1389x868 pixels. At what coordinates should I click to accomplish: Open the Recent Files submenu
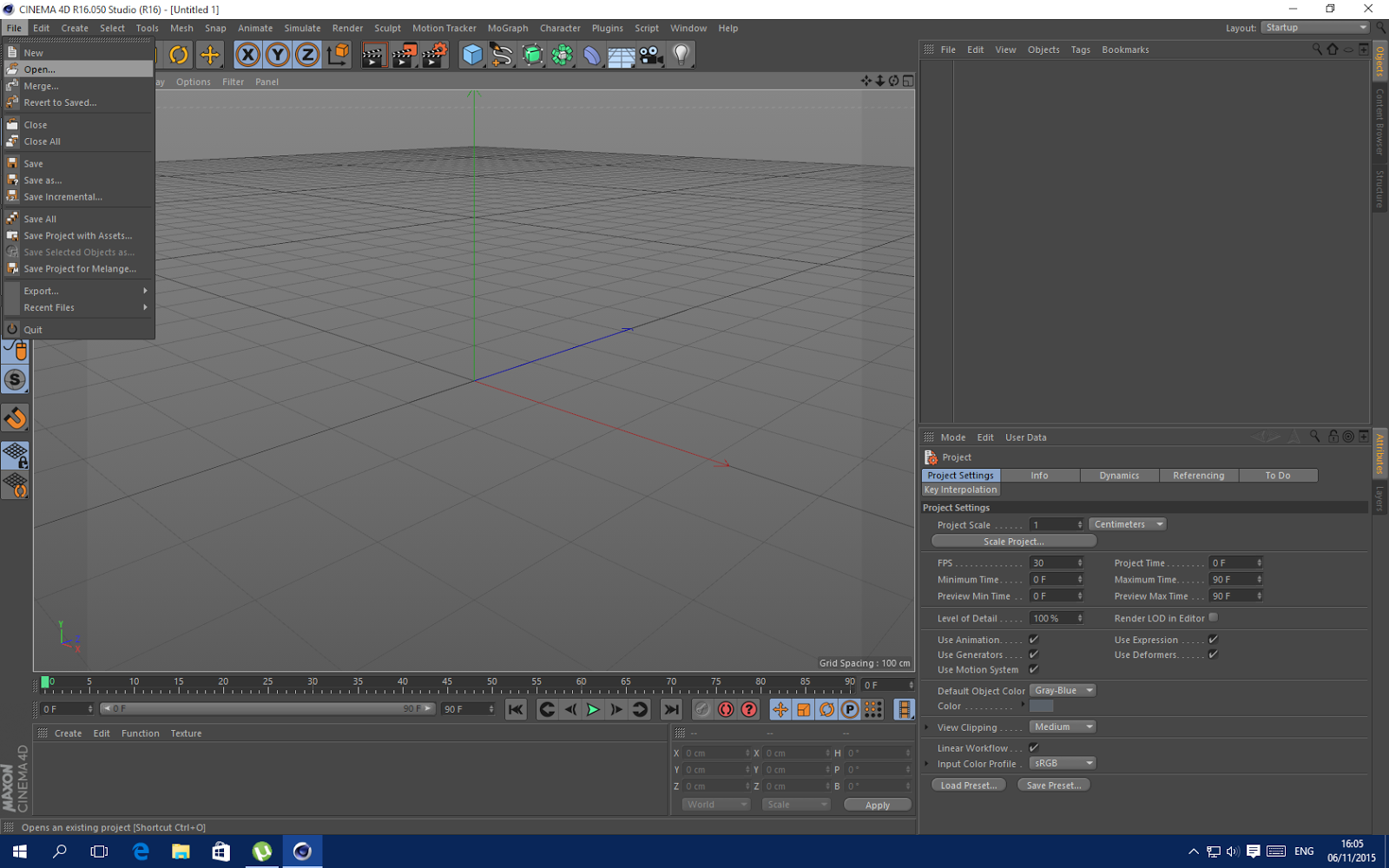78,308
